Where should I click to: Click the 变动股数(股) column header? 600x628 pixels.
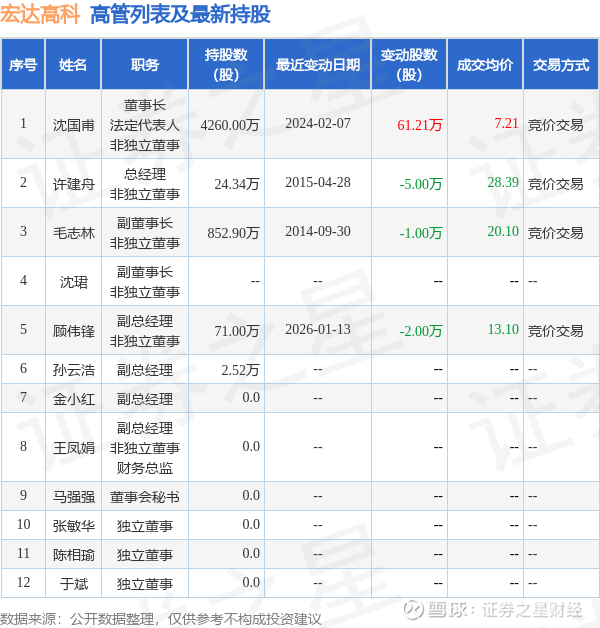pyautogui.click(x=409, y=64)
